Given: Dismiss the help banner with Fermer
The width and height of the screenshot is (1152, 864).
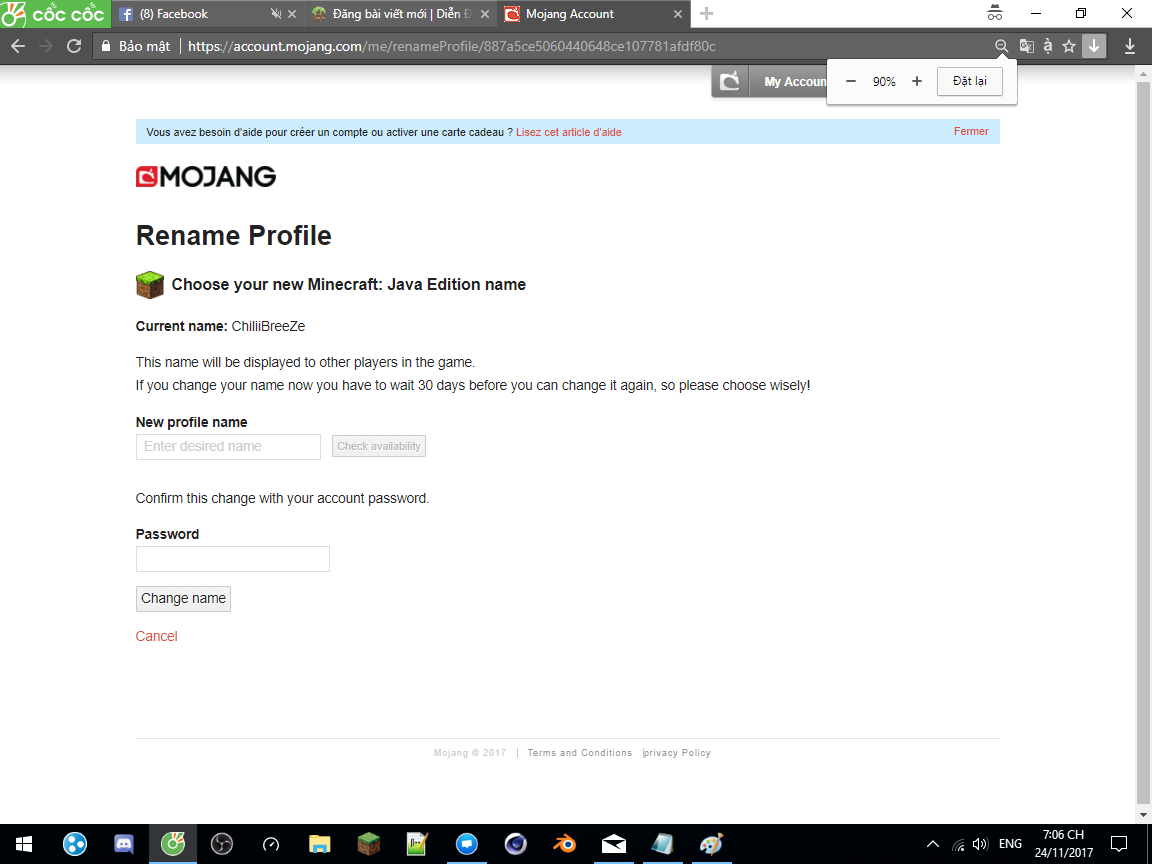Looking at the screenshot, I should [971, 132].
